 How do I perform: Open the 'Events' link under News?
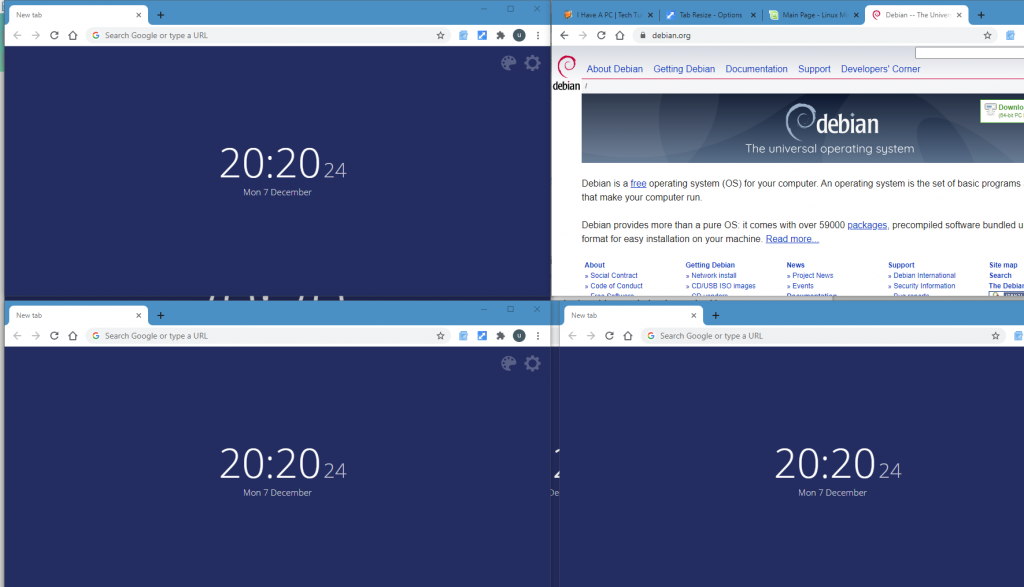803,286
